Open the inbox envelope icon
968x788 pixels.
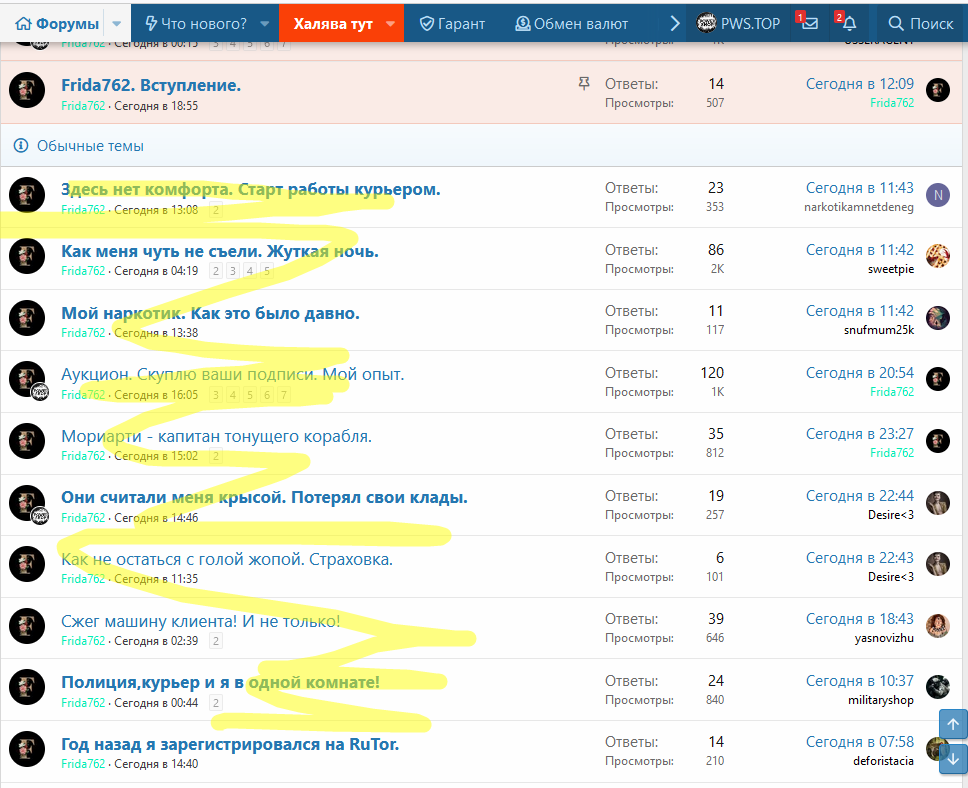click(x=809, y=23)
